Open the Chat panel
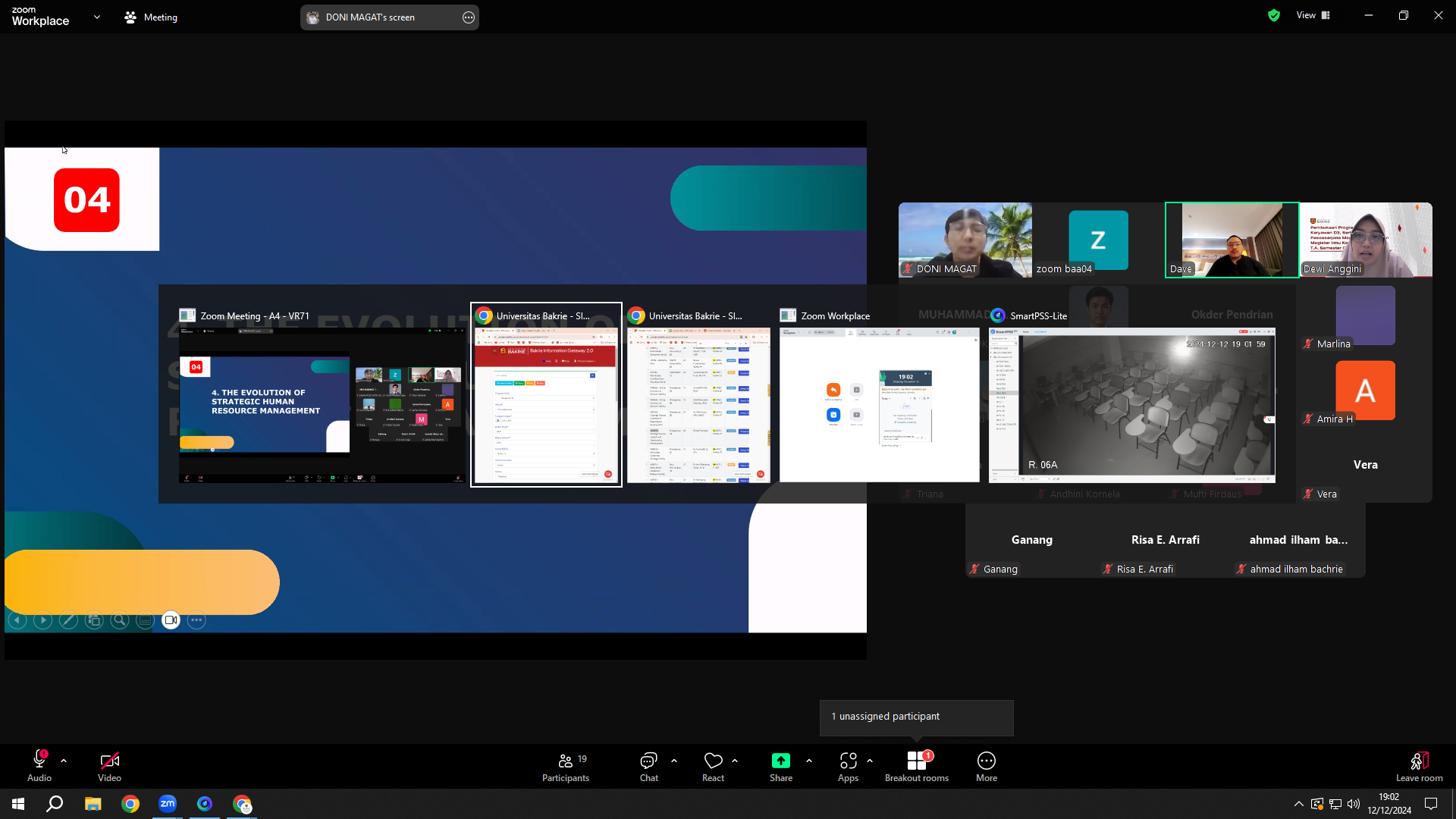 pyautogui.click(x=649, y=766)
